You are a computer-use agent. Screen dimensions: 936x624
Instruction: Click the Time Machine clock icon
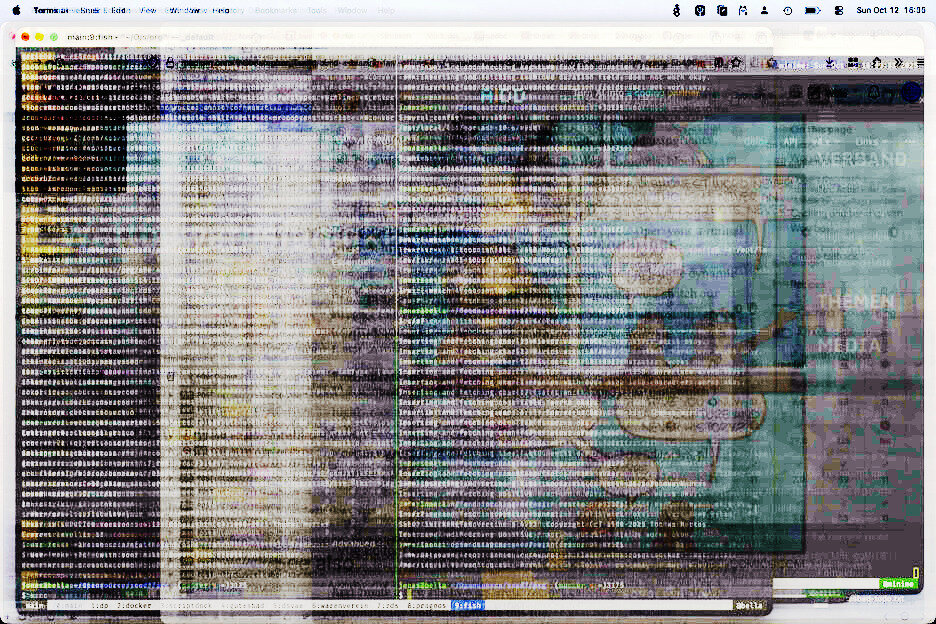[x=788, y=10]
